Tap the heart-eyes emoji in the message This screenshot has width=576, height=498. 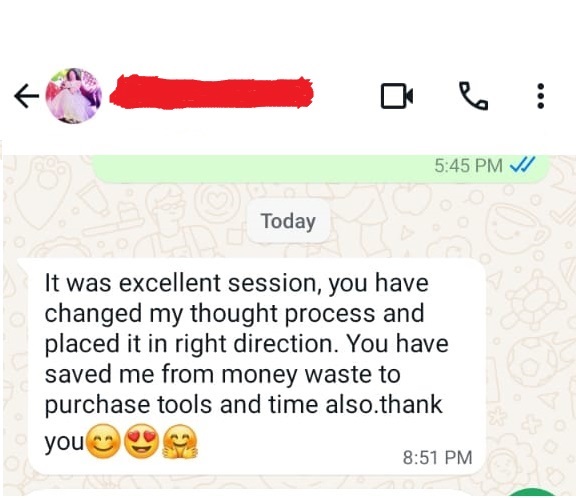coord(141,441)
